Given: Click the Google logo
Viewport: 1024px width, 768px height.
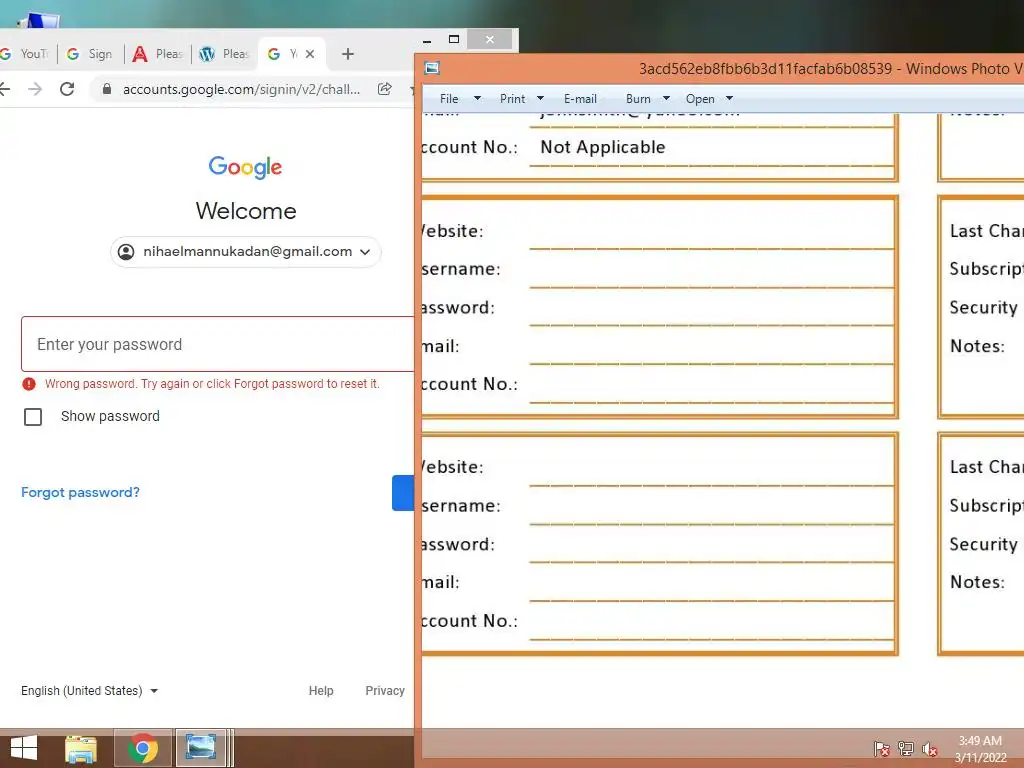Looking at the screenshot, I should [246, 167].
